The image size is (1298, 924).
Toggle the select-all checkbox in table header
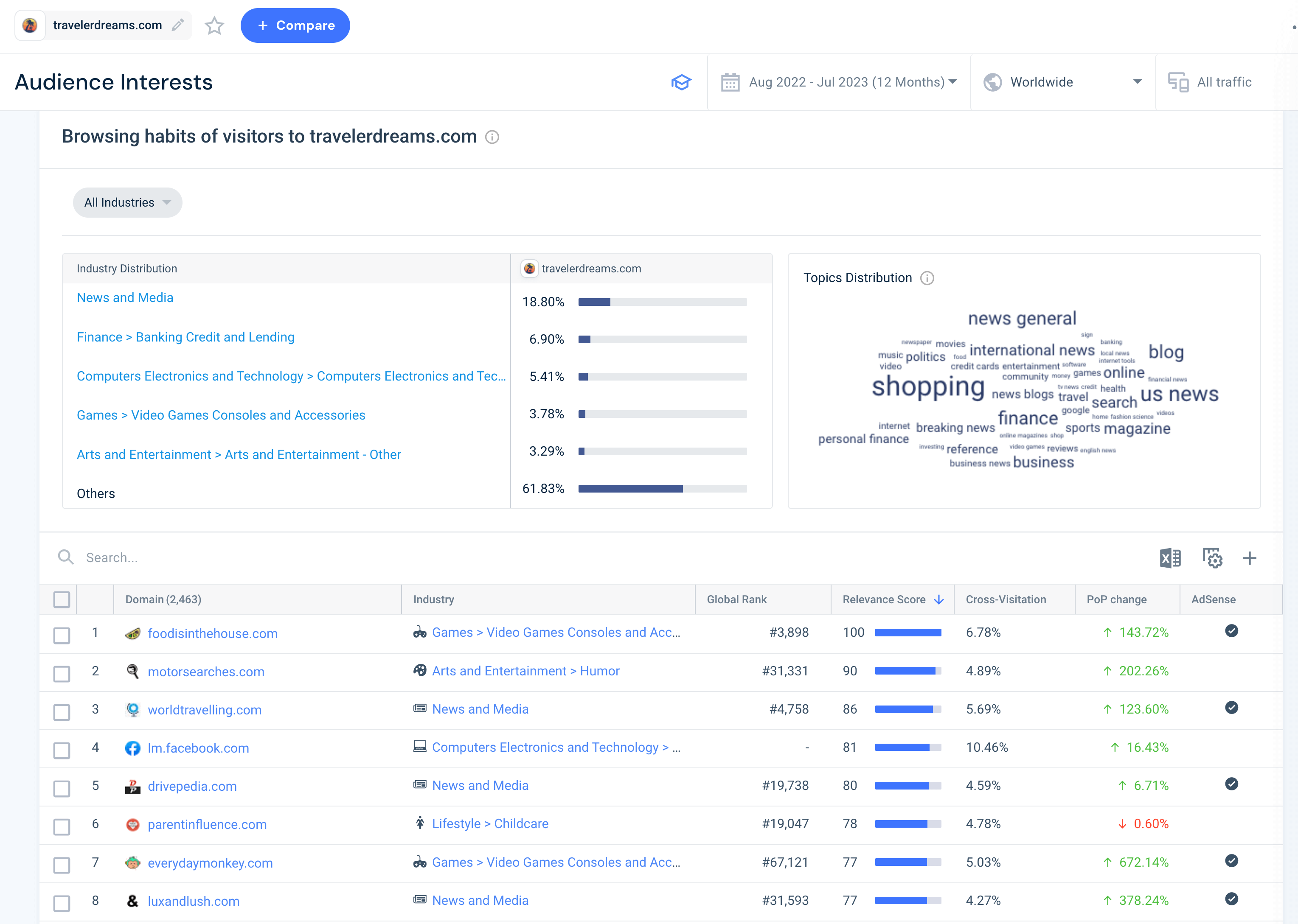[62, 599]
